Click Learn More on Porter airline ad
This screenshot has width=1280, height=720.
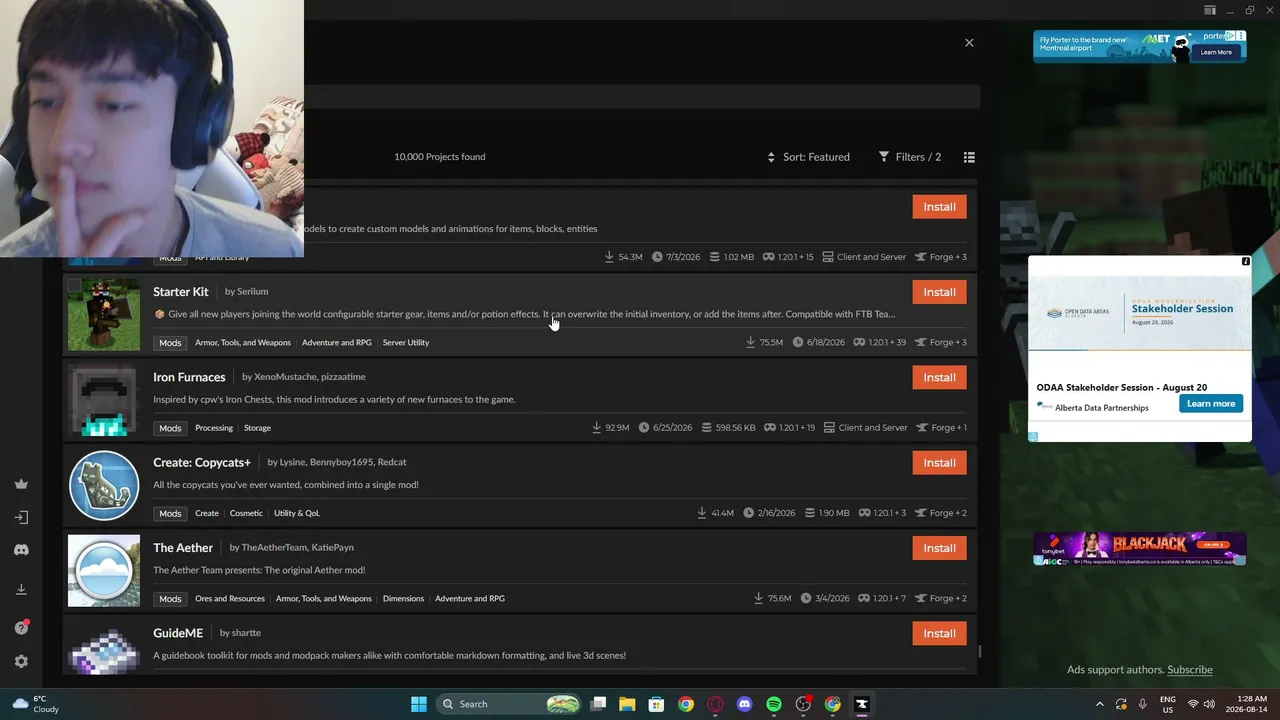[x=1216, y=52]
